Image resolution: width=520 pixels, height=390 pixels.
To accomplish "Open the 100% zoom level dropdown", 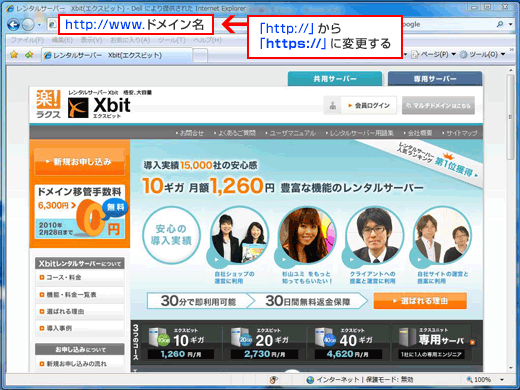I will (x=502, y=380).
